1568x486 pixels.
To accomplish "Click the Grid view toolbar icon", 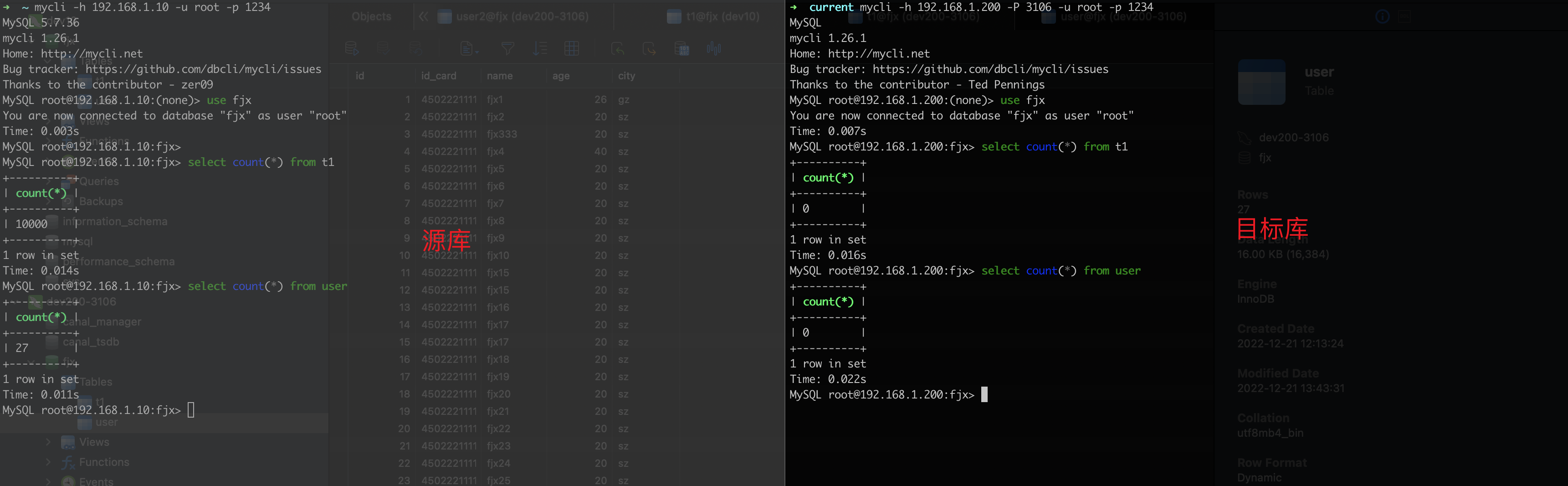I will (x=572, y=49).
